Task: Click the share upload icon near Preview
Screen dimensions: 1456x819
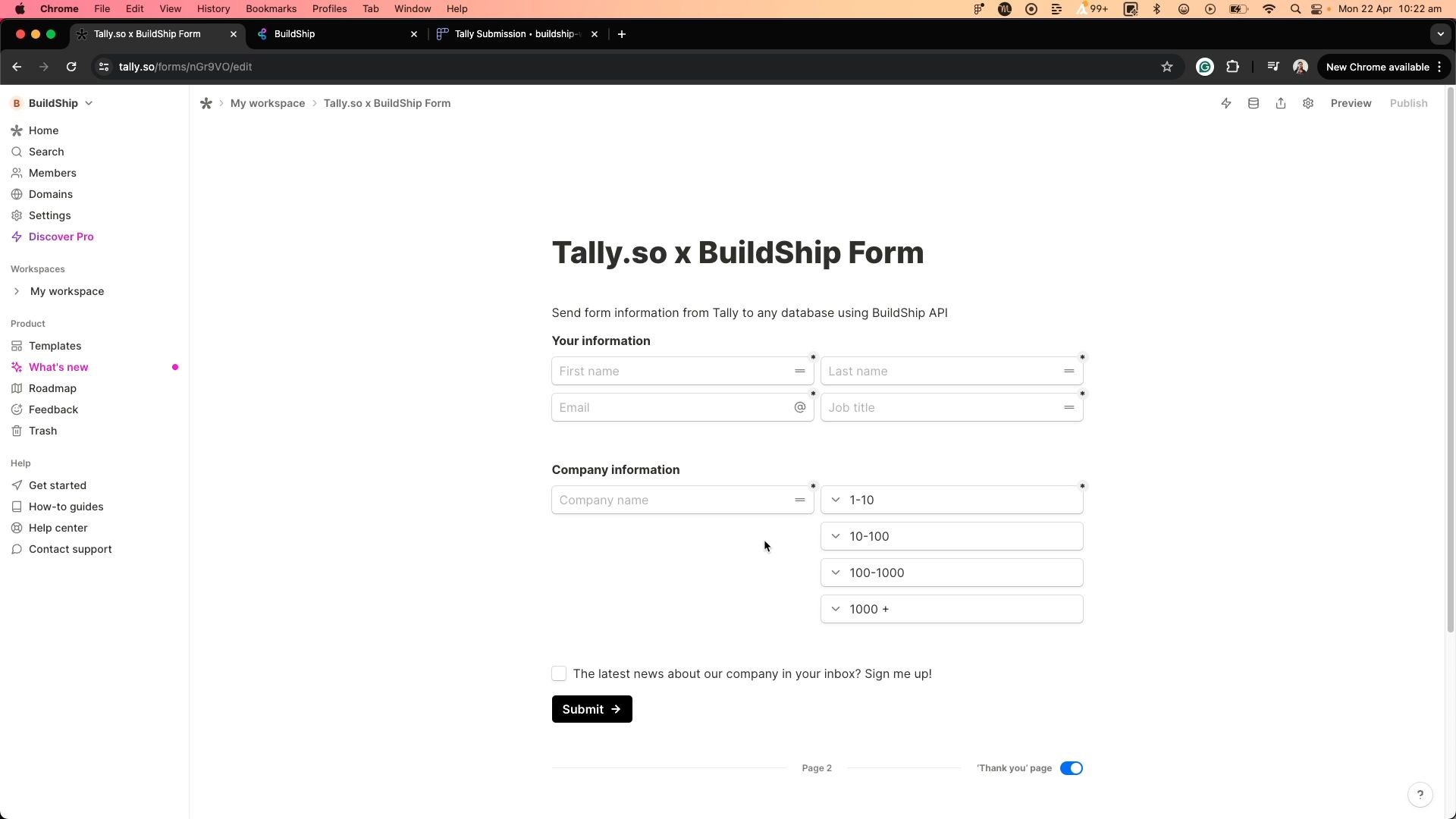Action: coord(1281,103)
